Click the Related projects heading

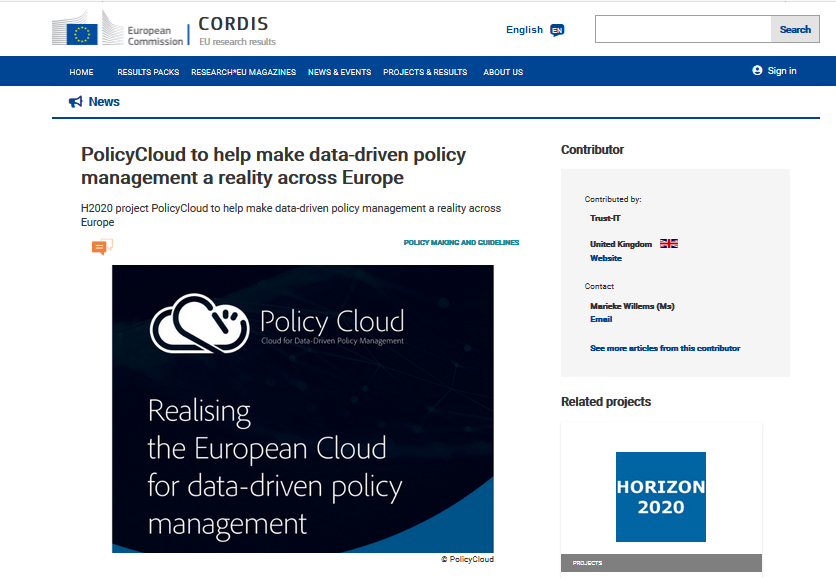[606, 402]
